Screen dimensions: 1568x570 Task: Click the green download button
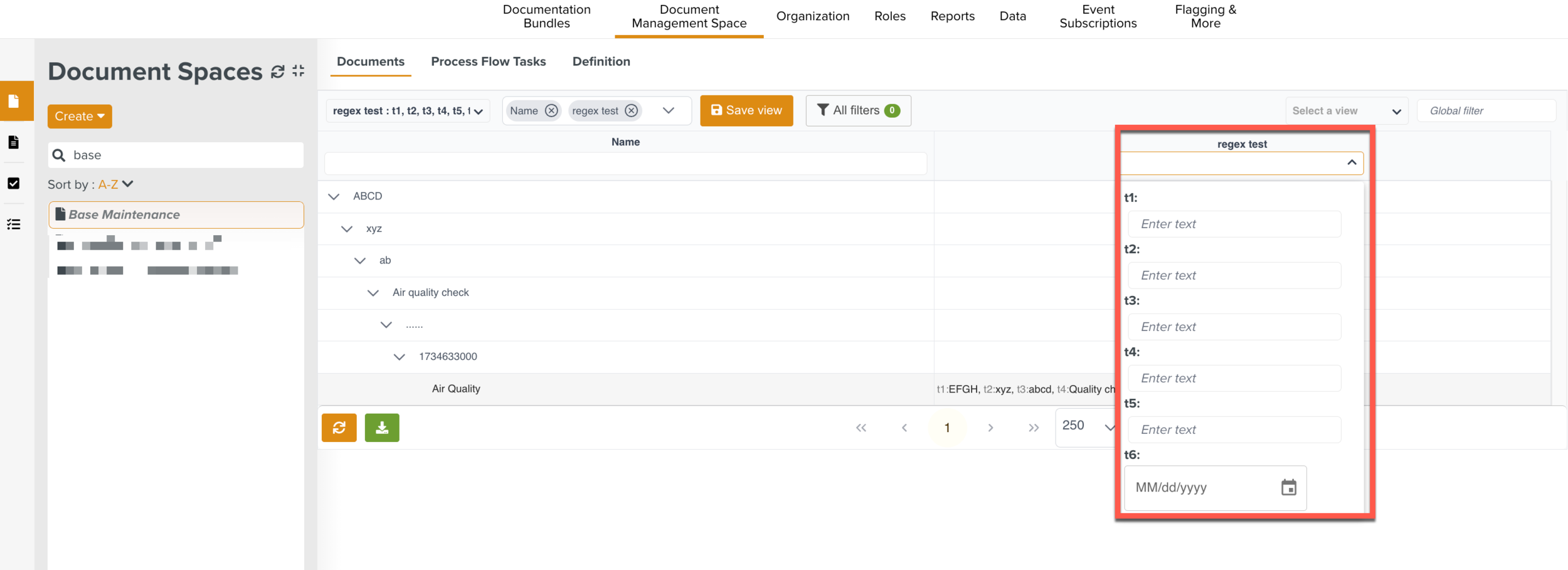381,428
